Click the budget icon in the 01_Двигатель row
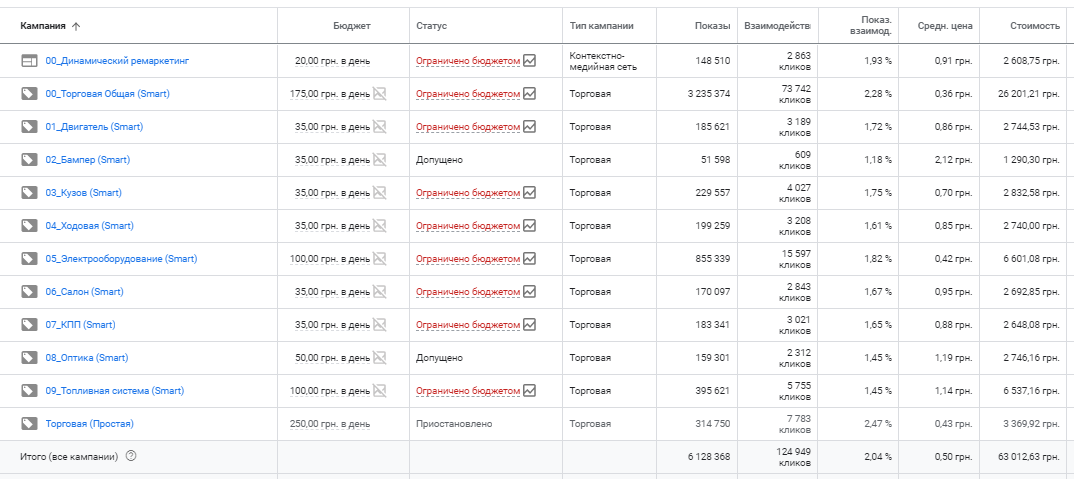1074x479 pixels. point(379,126)
